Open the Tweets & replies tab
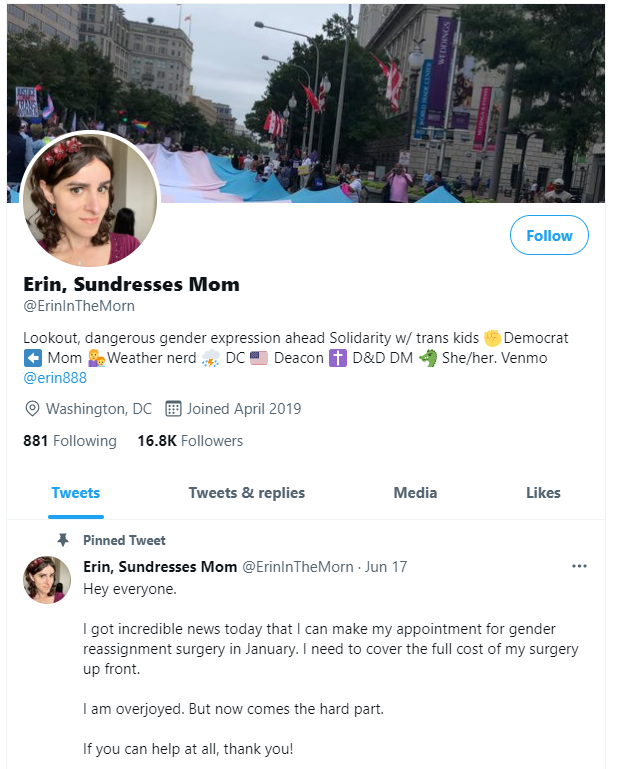623x769 pixels. [x=247, y=493]
